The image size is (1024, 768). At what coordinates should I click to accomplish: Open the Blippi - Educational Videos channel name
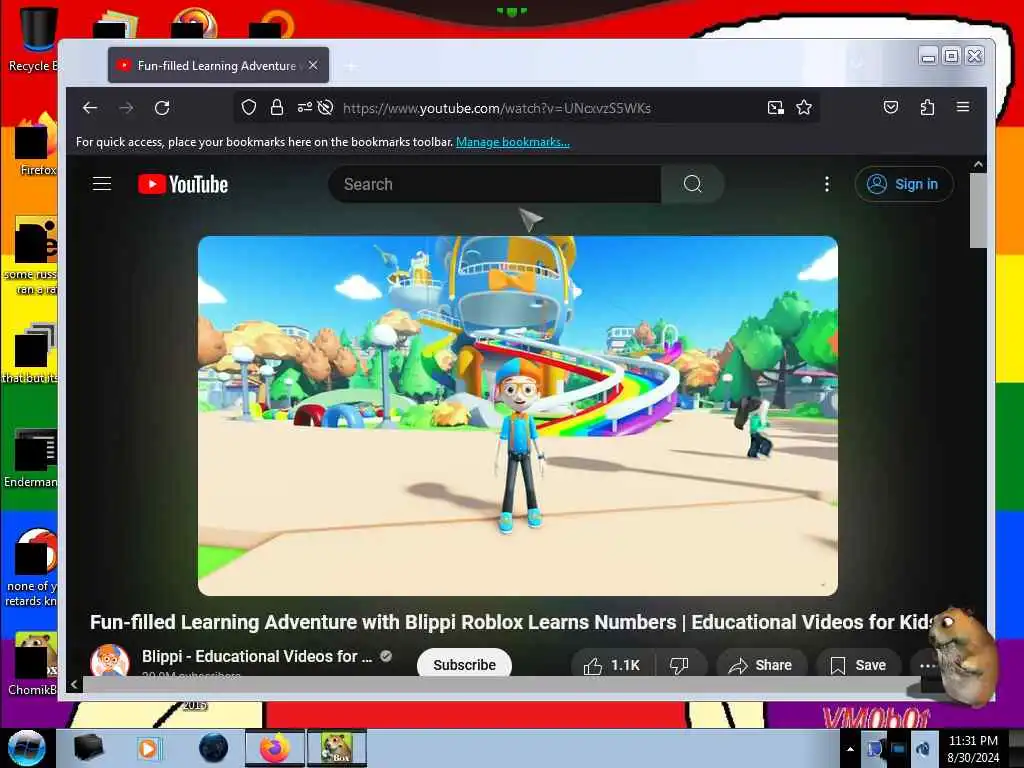(257, 656)
